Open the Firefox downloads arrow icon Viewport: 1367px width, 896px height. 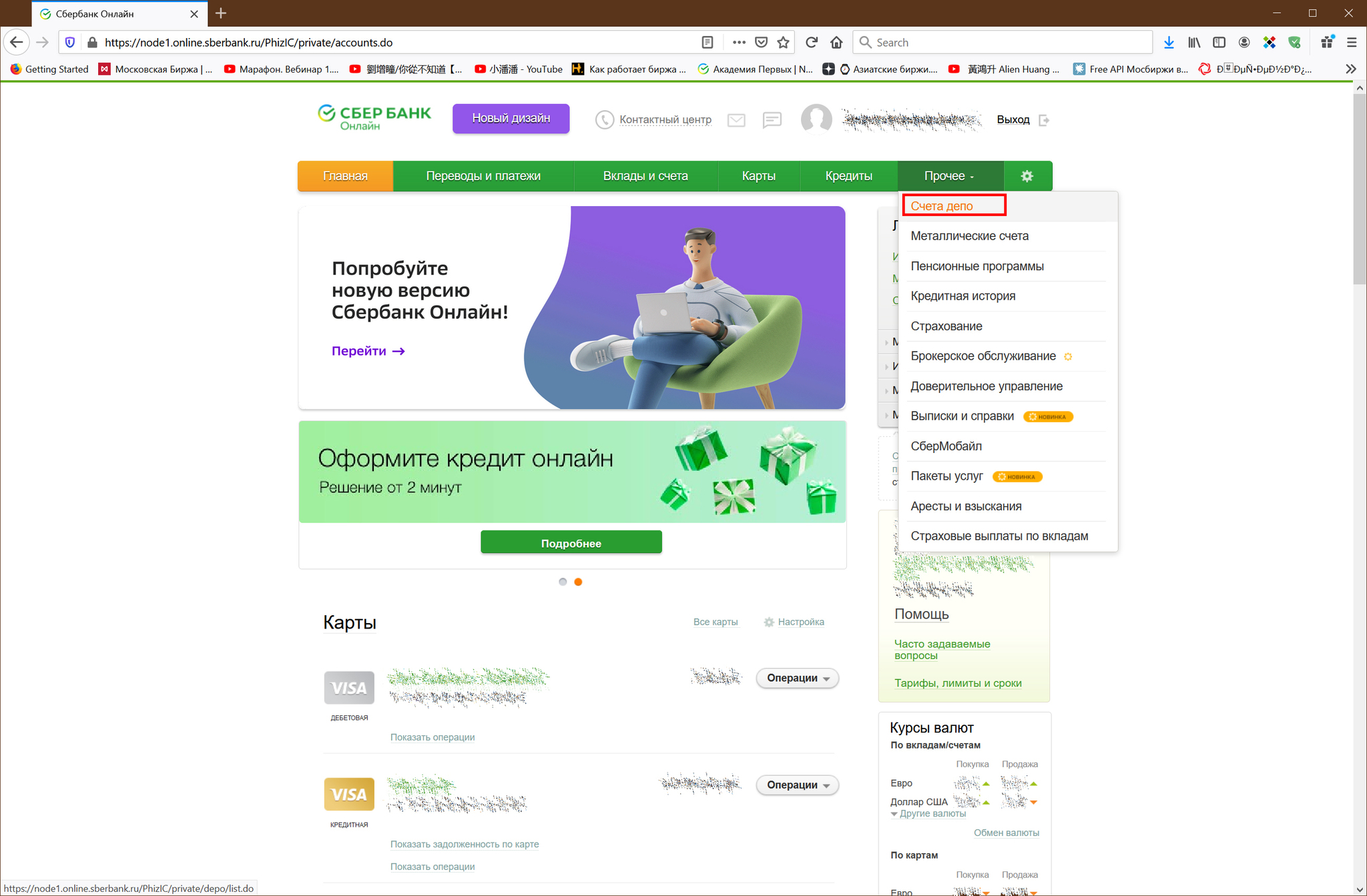coord(1169,43)
